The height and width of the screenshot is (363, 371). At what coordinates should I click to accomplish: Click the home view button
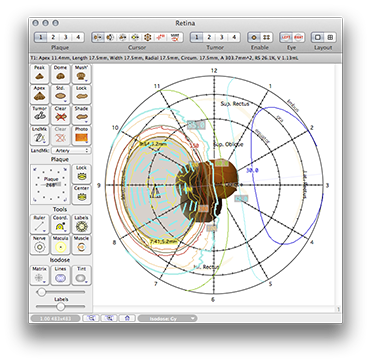coord(127,318)
